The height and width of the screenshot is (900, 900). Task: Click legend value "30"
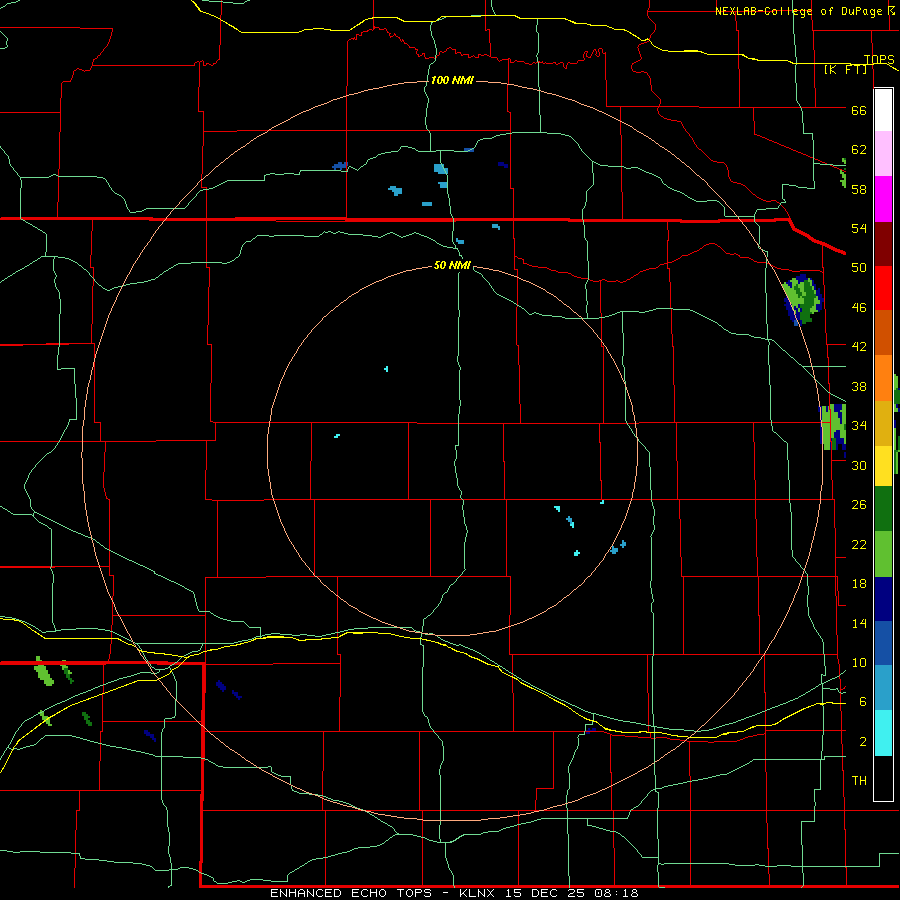pos(859,465)
